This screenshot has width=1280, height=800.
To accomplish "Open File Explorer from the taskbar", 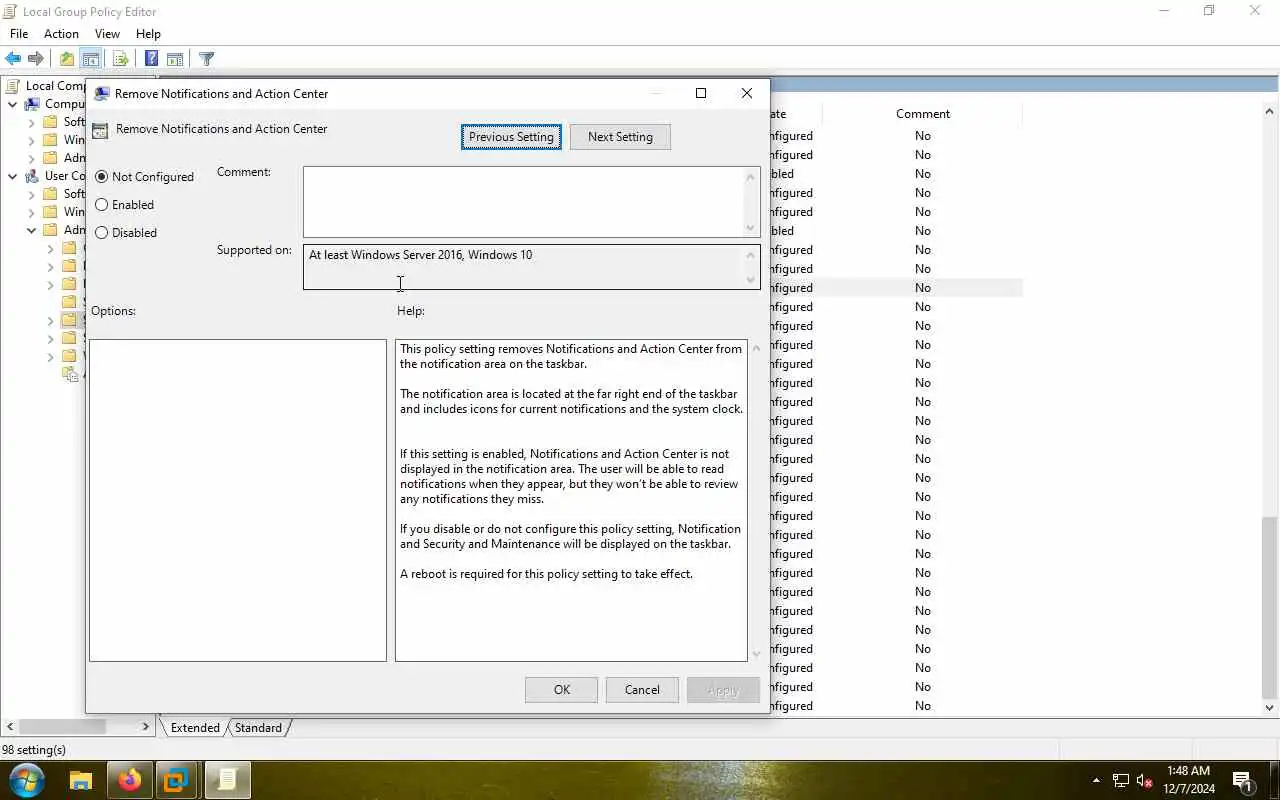I will (x=81, y=780).
